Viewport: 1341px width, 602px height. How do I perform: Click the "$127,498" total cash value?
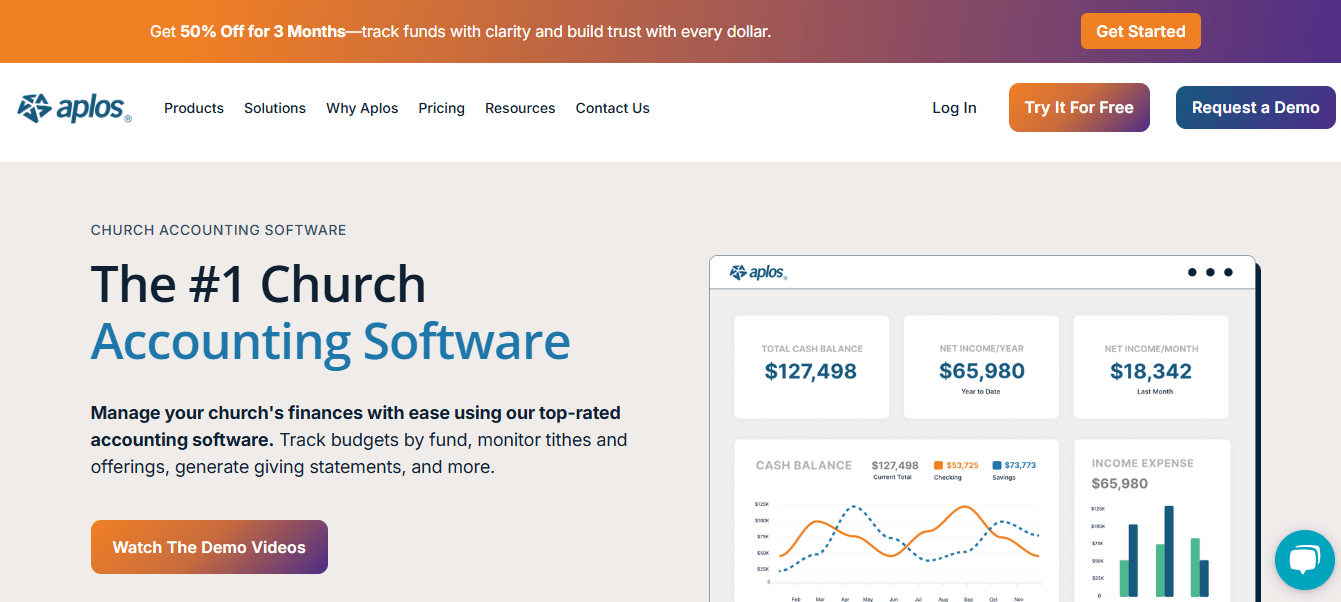click(x=811, y=372)
